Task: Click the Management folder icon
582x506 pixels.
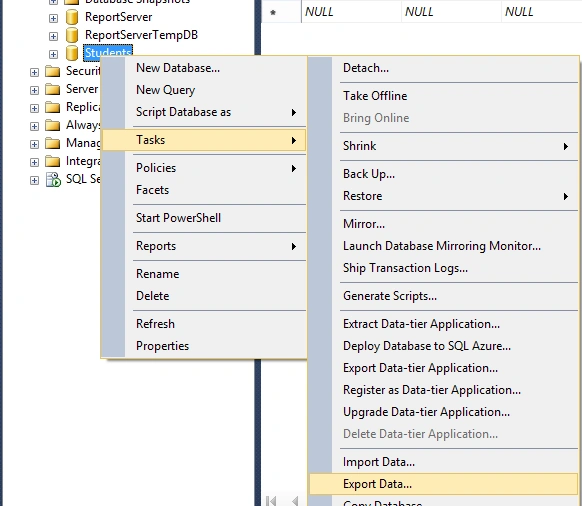Action: point(53,143)
